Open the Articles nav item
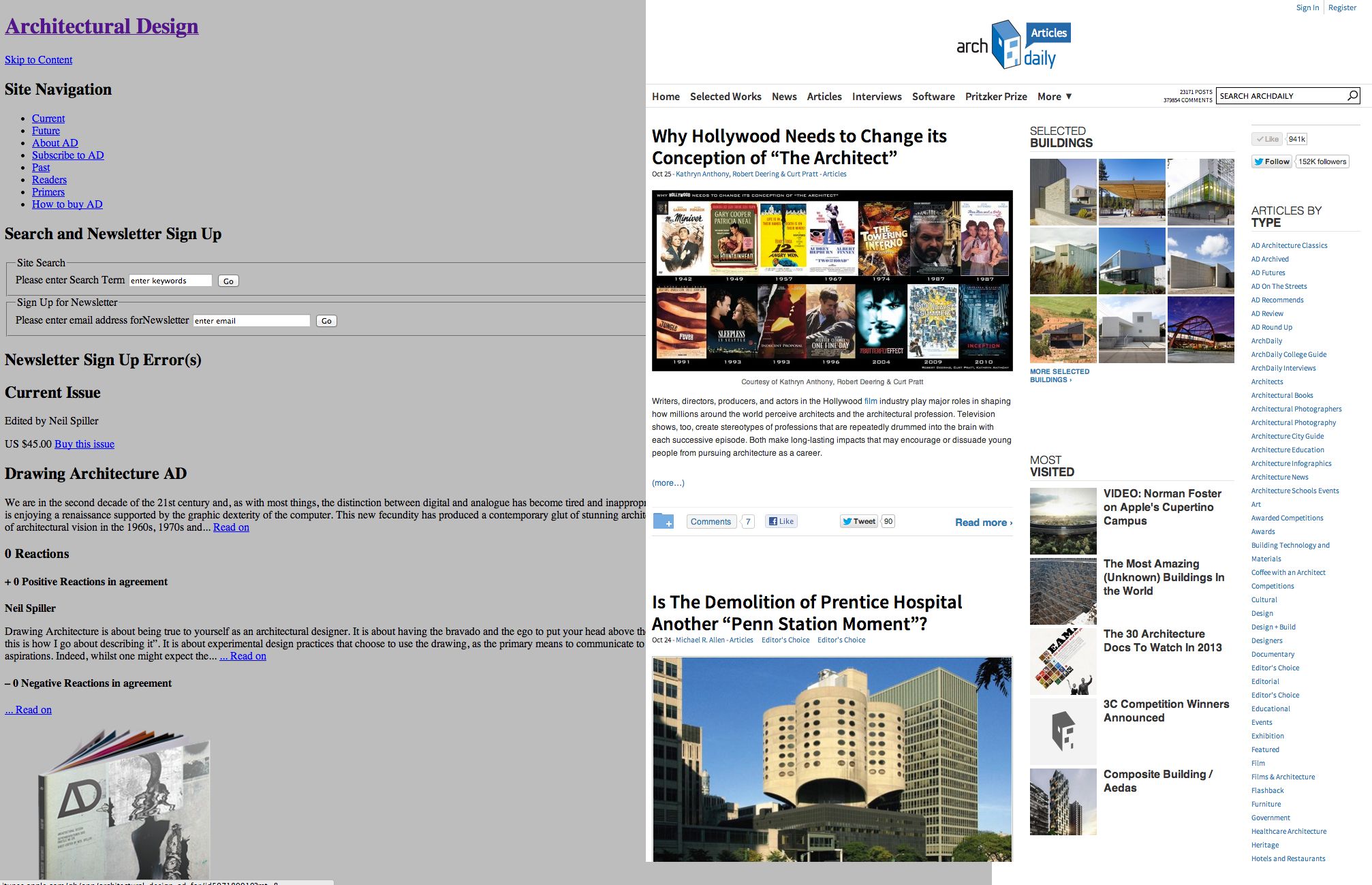 coord(824,97)
